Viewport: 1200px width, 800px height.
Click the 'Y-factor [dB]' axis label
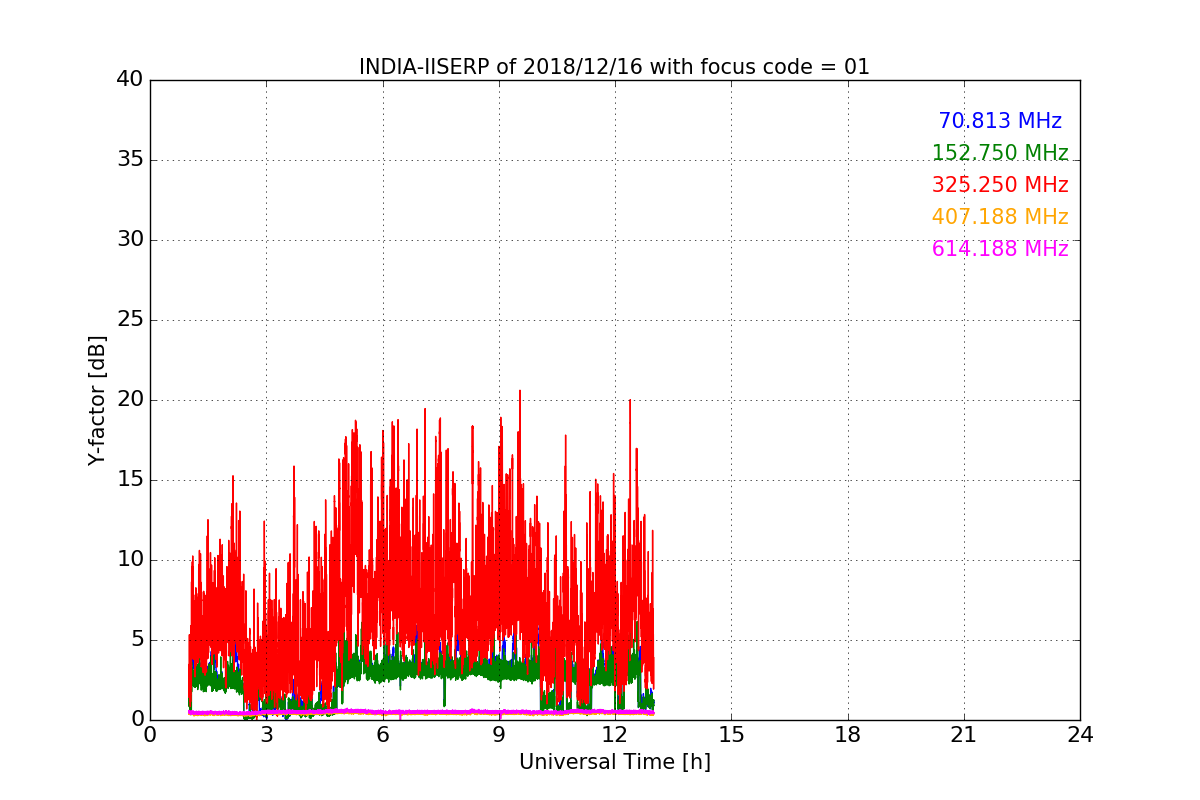tap(97, 400)
